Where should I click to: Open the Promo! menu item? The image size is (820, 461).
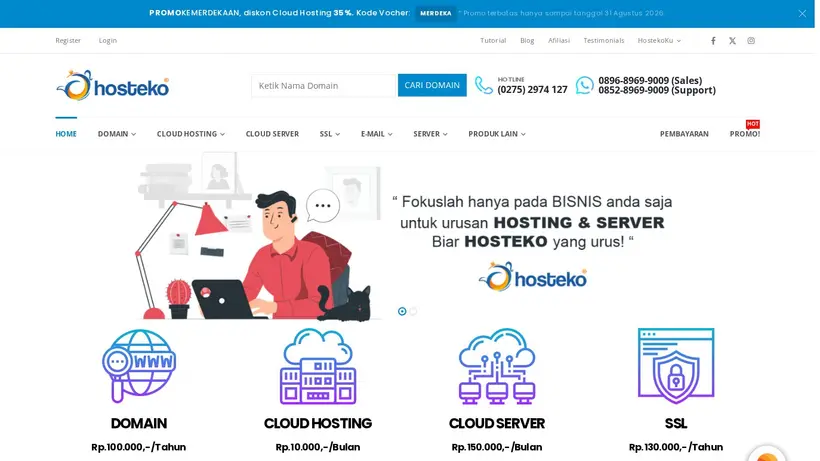pos(745,134)
